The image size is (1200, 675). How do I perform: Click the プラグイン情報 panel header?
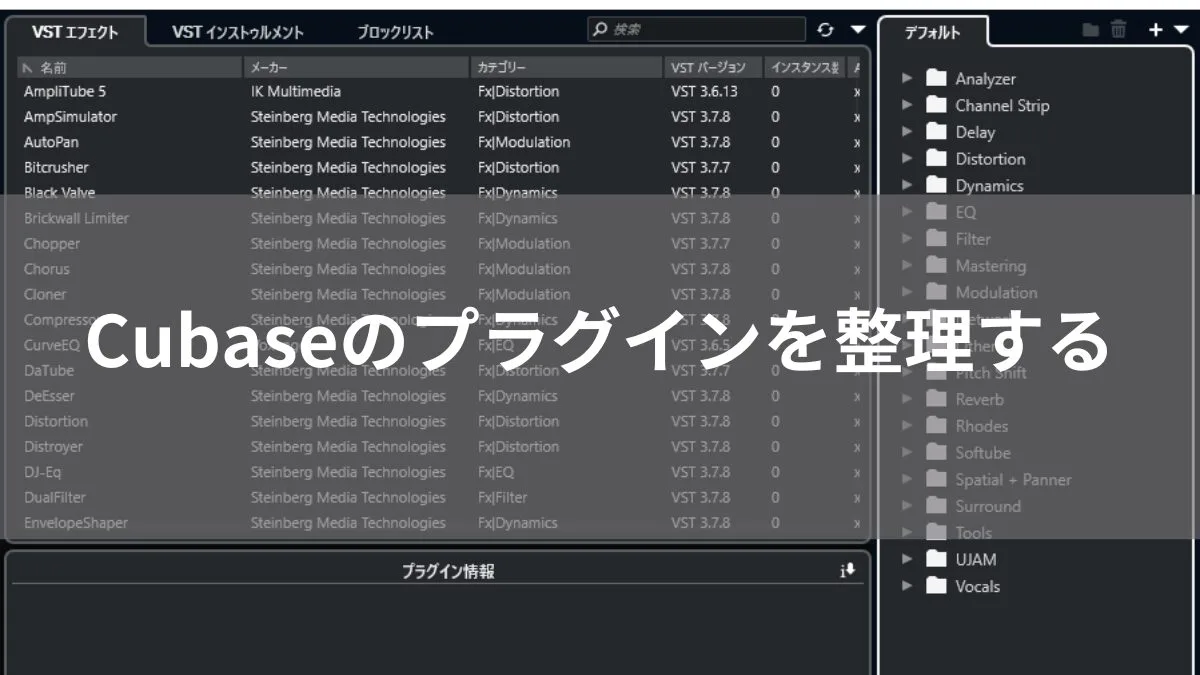(x=448, y=571)
